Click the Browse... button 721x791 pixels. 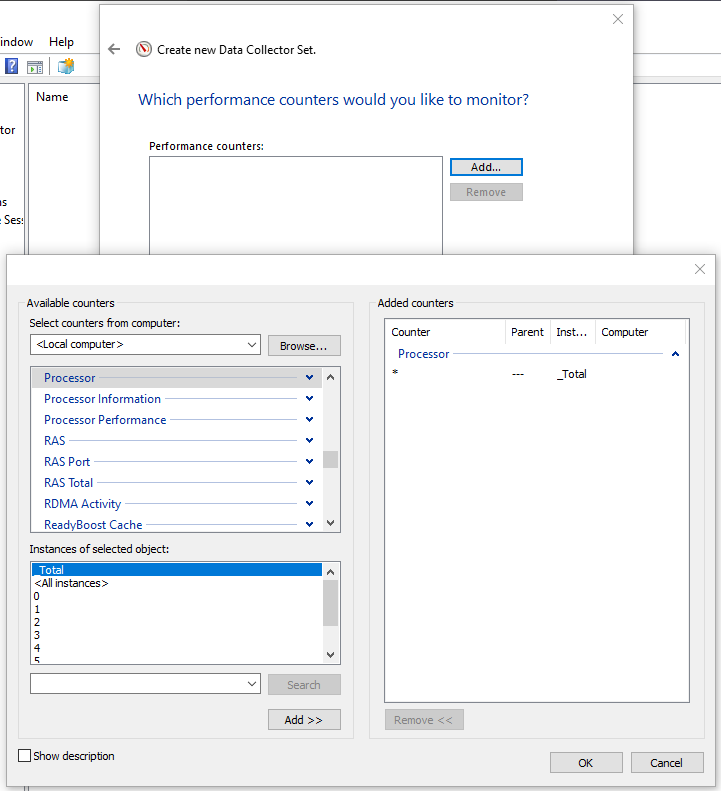304,346
